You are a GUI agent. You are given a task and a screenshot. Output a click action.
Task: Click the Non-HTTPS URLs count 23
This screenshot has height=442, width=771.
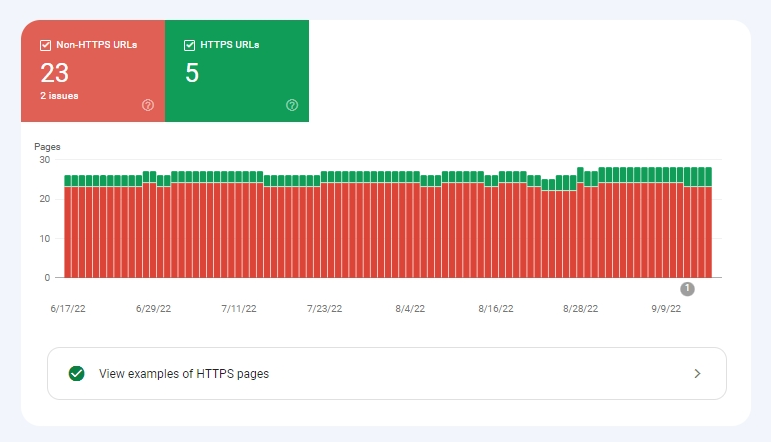pos(55,73)
